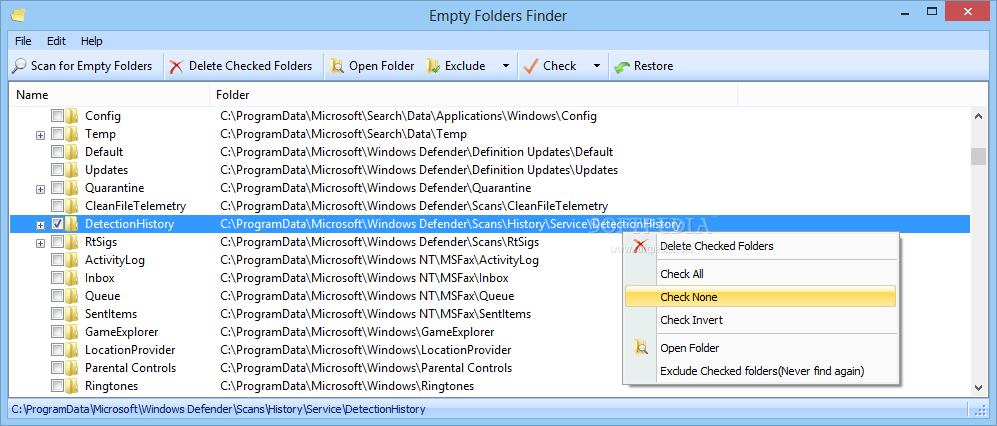The height and width of the screenshot is (426, 997).
Task: Choose Check None in context menu
Action: tap(760, 297)
